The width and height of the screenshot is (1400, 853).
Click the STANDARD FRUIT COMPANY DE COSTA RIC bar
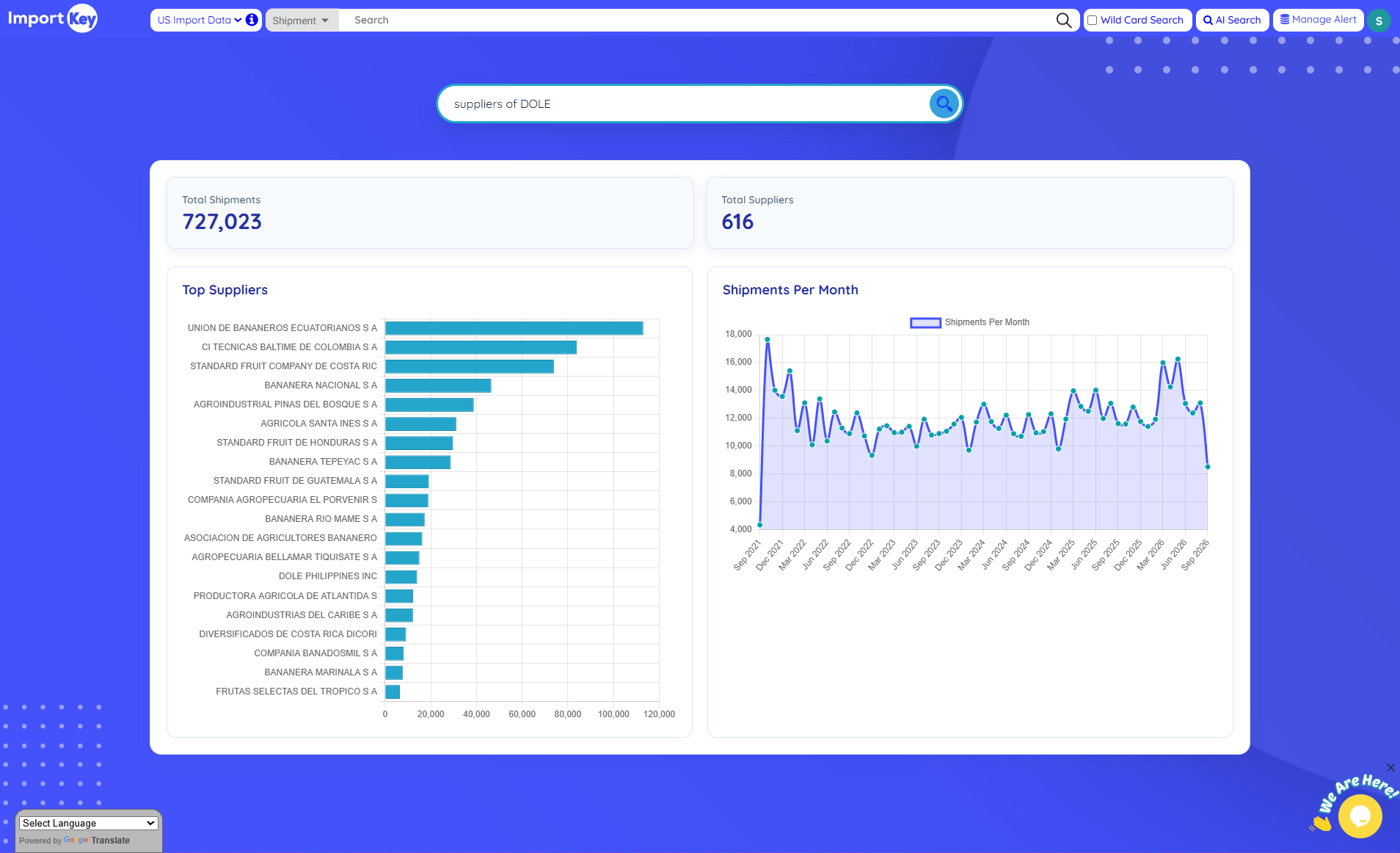(470, 366)
